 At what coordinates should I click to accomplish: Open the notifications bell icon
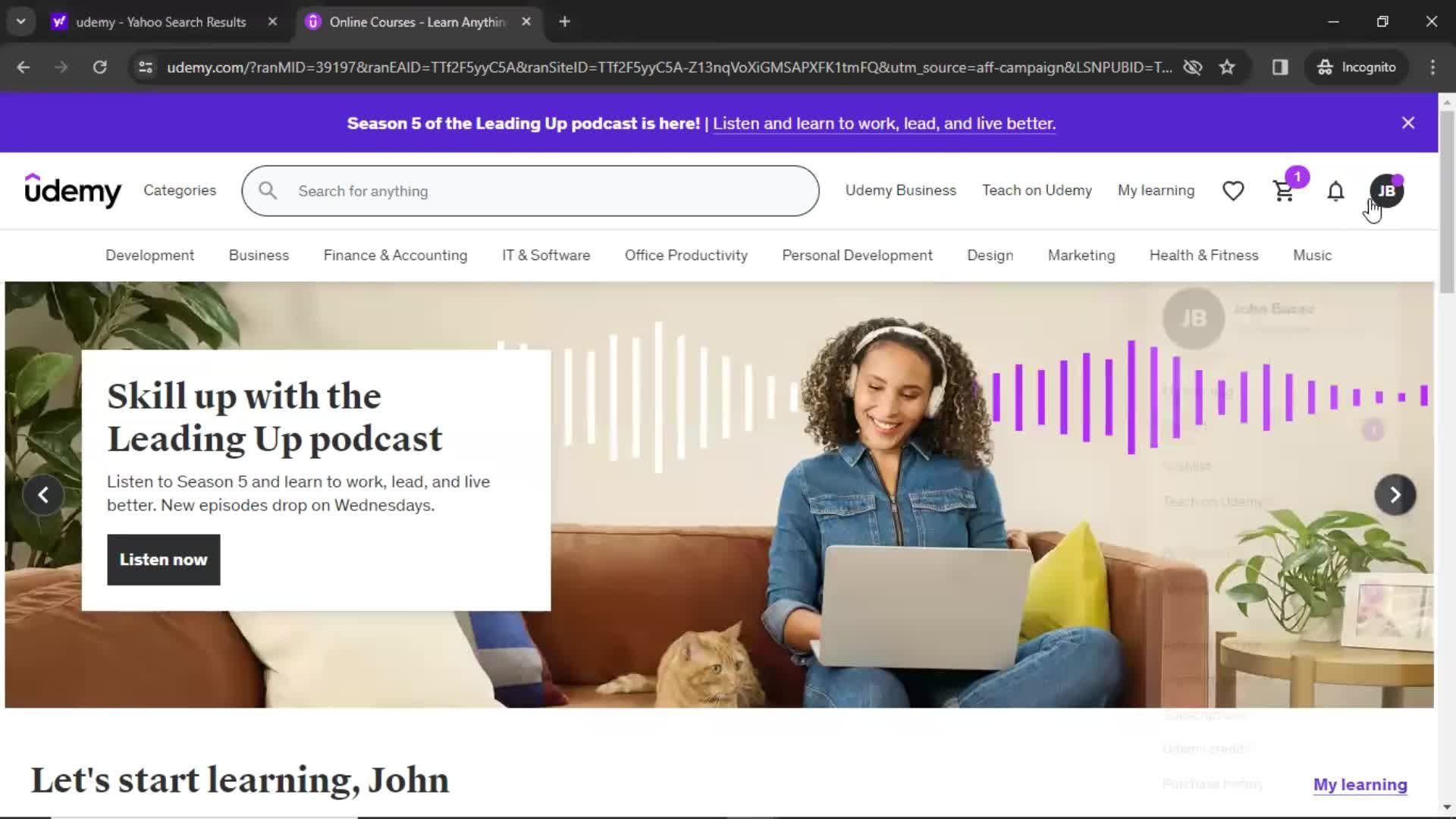pyautogui.click(x=1335, y=190)
